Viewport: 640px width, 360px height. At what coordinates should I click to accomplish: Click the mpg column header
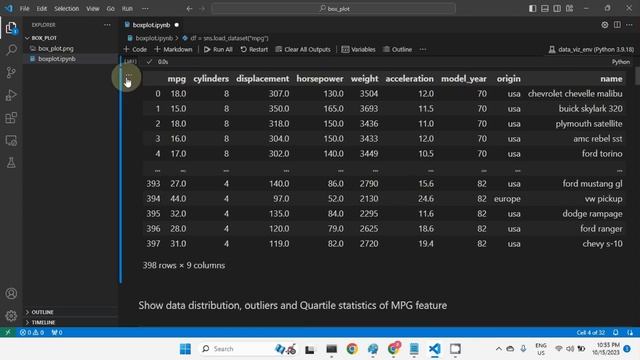(x=176, y=79)
